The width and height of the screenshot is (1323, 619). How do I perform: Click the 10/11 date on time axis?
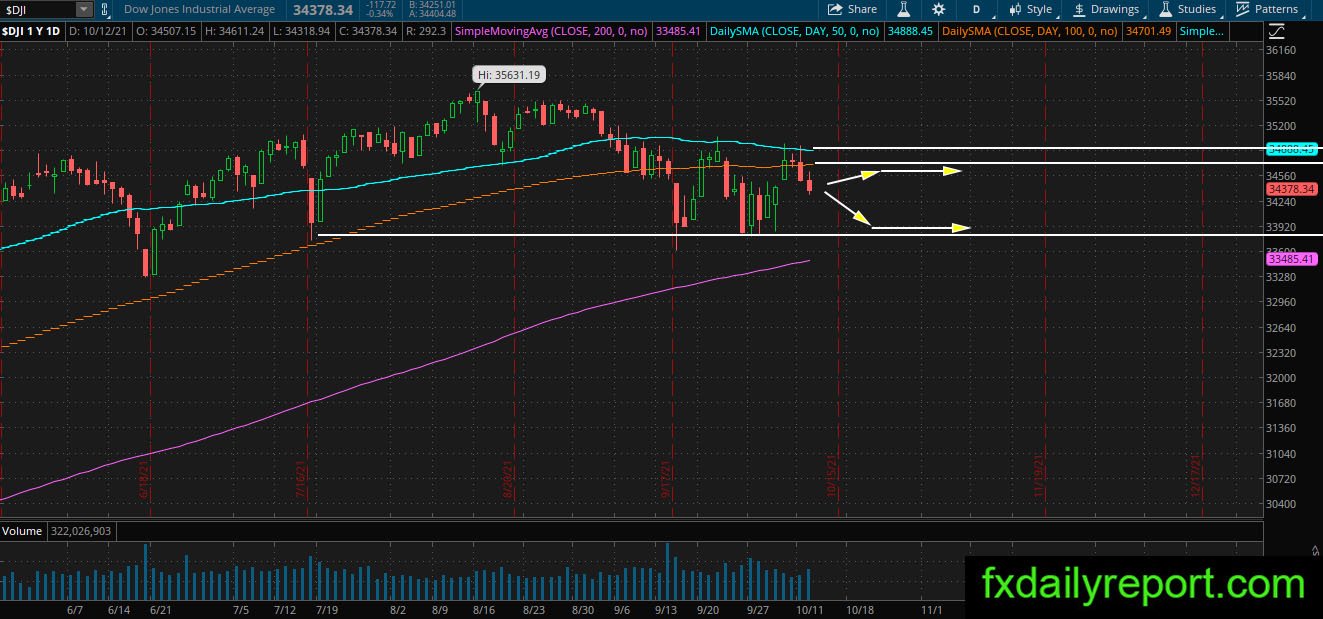(812, 608)
